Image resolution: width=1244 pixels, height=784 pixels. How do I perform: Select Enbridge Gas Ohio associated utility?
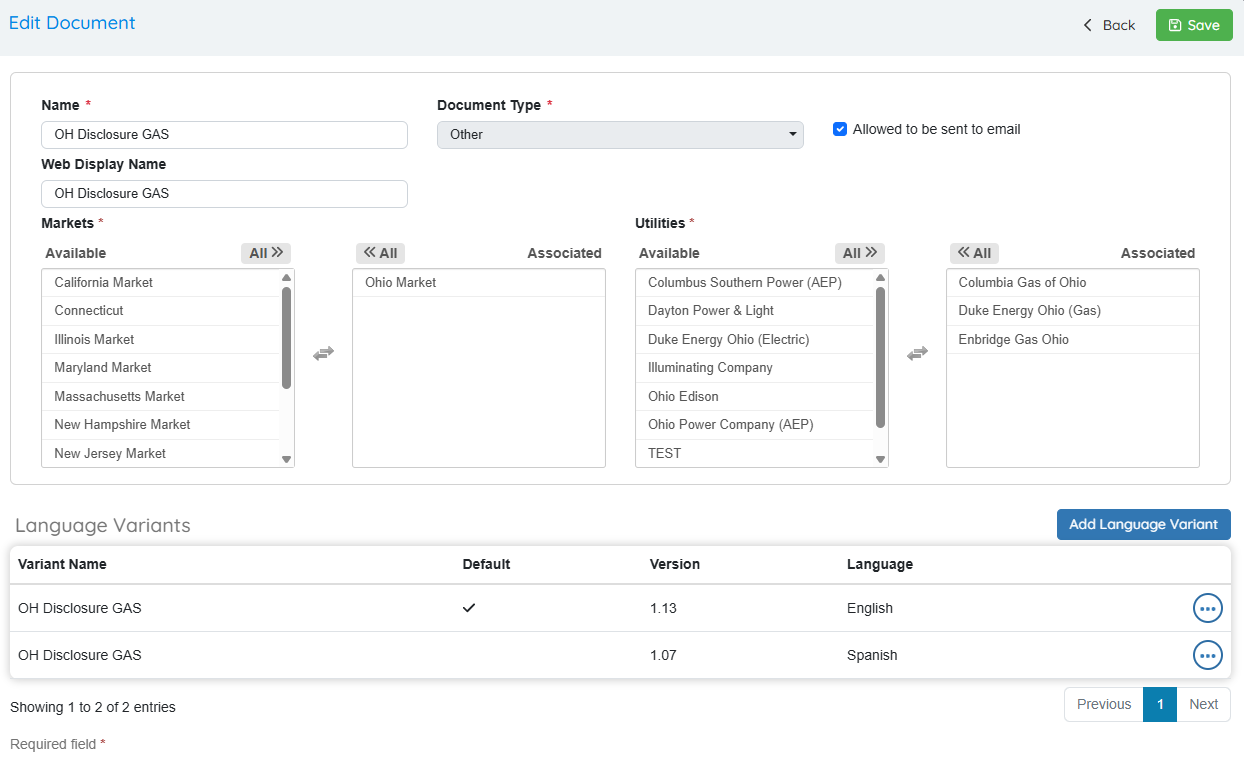tap(1073, 340)
